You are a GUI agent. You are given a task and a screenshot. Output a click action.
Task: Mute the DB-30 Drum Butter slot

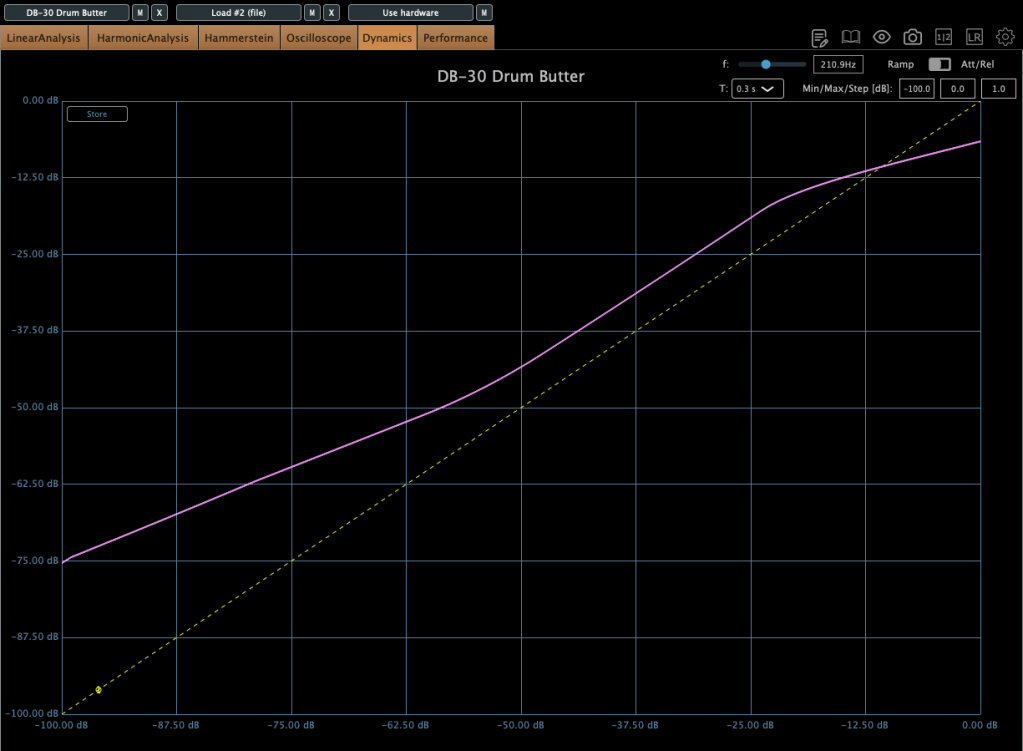pos(140,13)
